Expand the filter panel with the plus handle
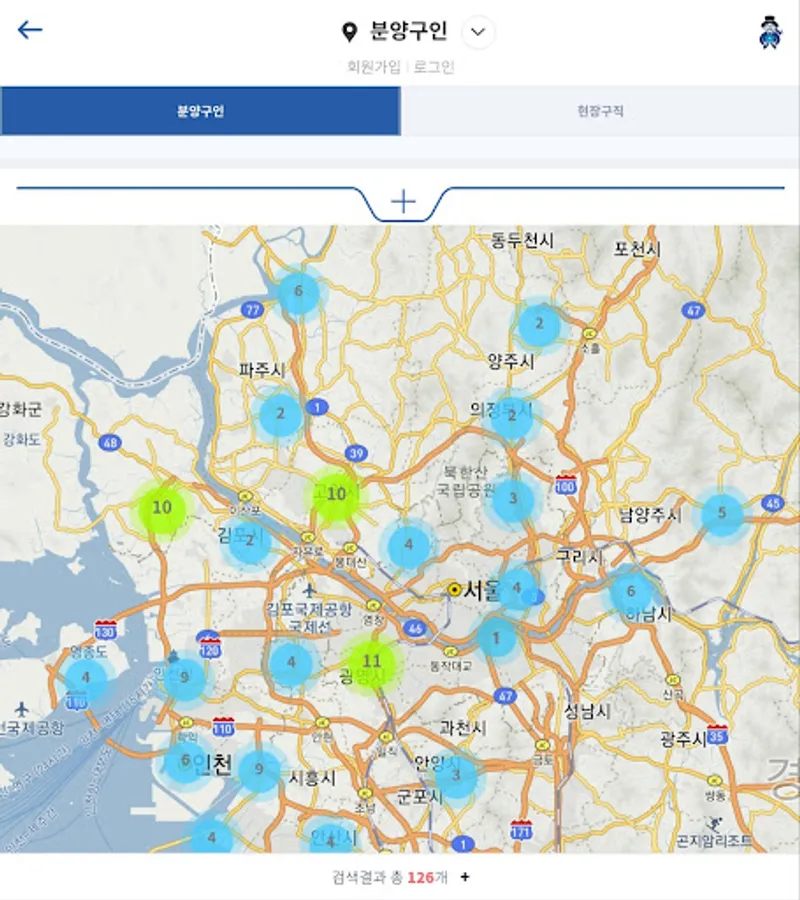The image size is (800, 900). click(403, 202)
